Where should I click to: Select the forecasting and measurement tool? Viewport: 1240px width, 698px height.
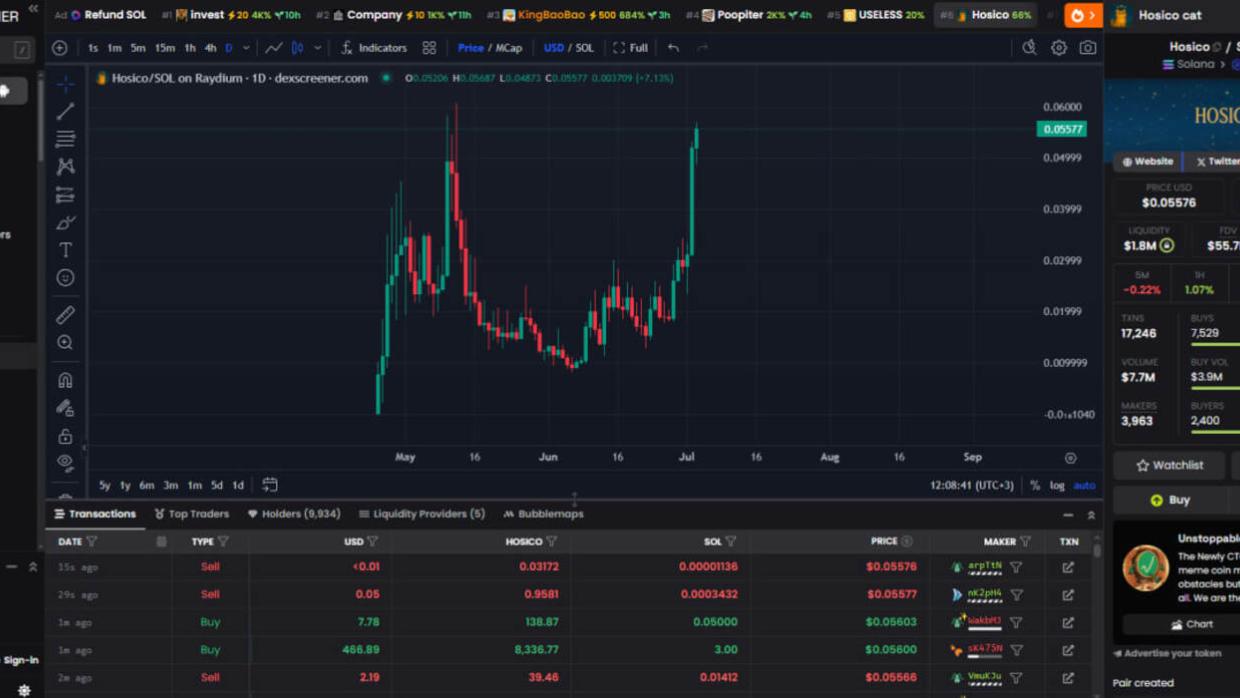coord(65,194)
